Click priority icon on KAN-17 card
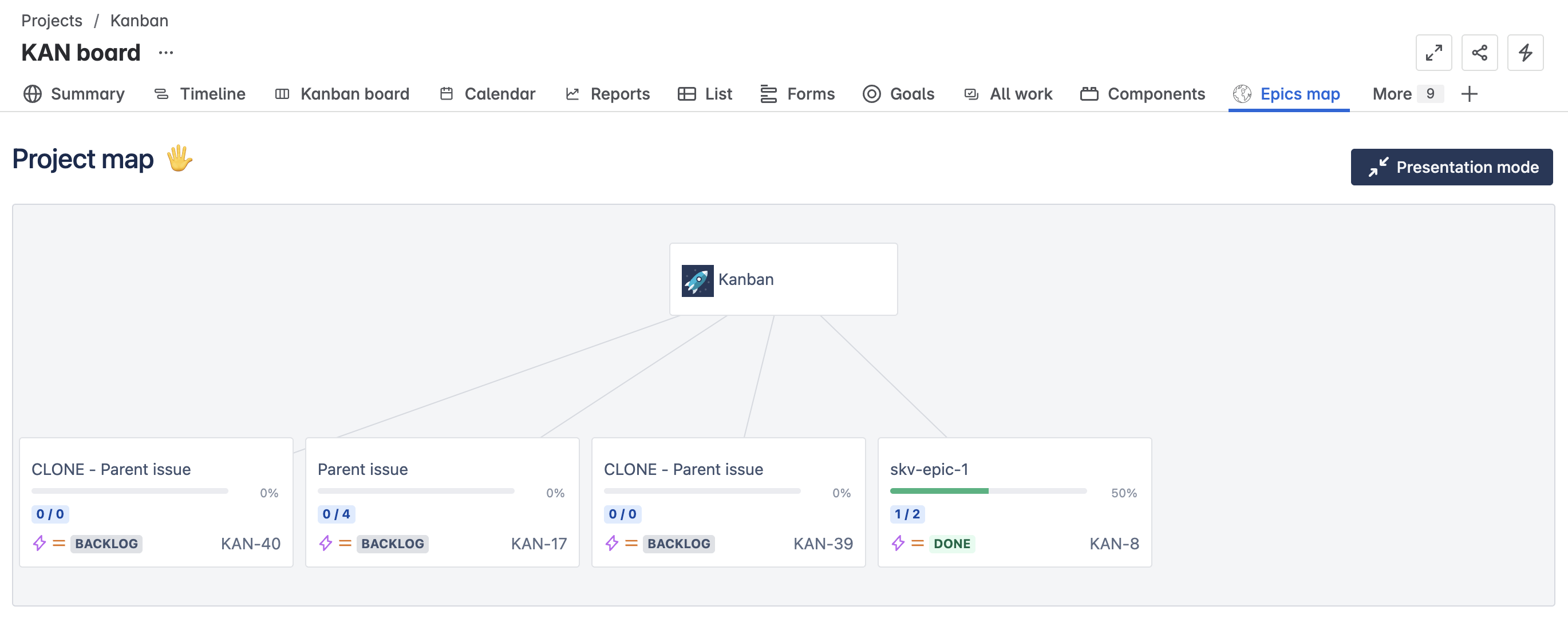 345,544
